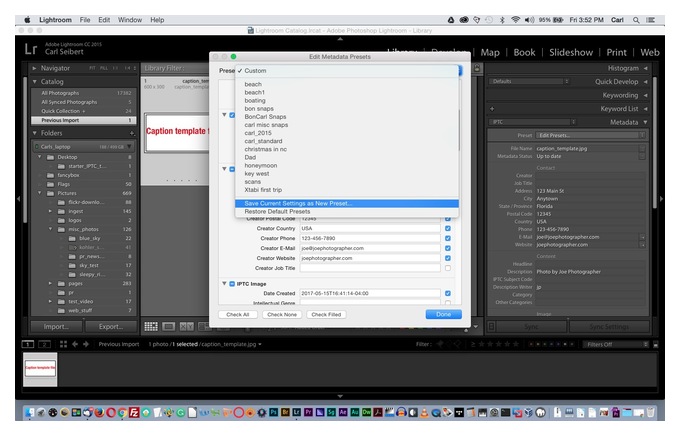Choose Restore Default Presets
The image size is (680, 436).
tap(347, 212)
